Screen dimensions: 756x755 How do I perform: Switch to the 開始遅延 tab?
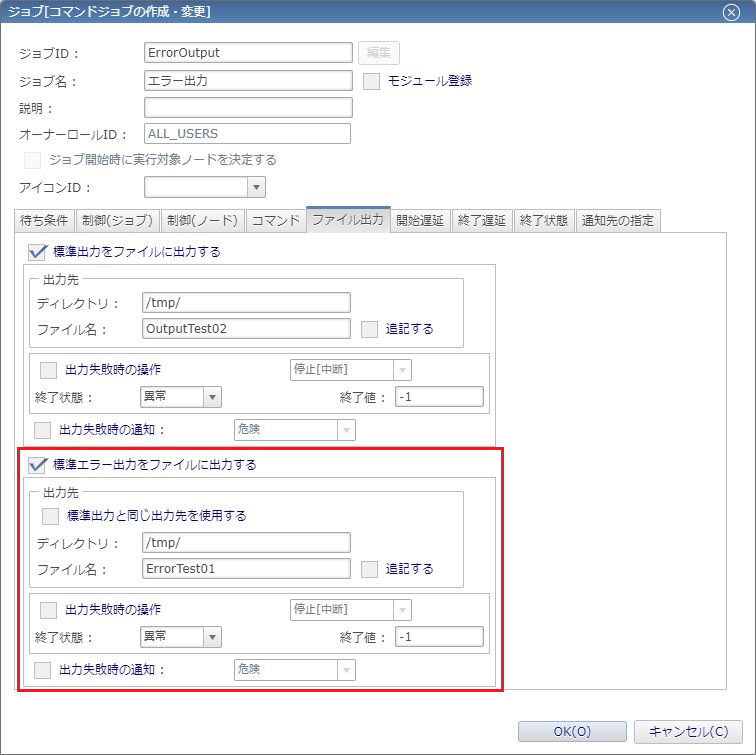420,221
